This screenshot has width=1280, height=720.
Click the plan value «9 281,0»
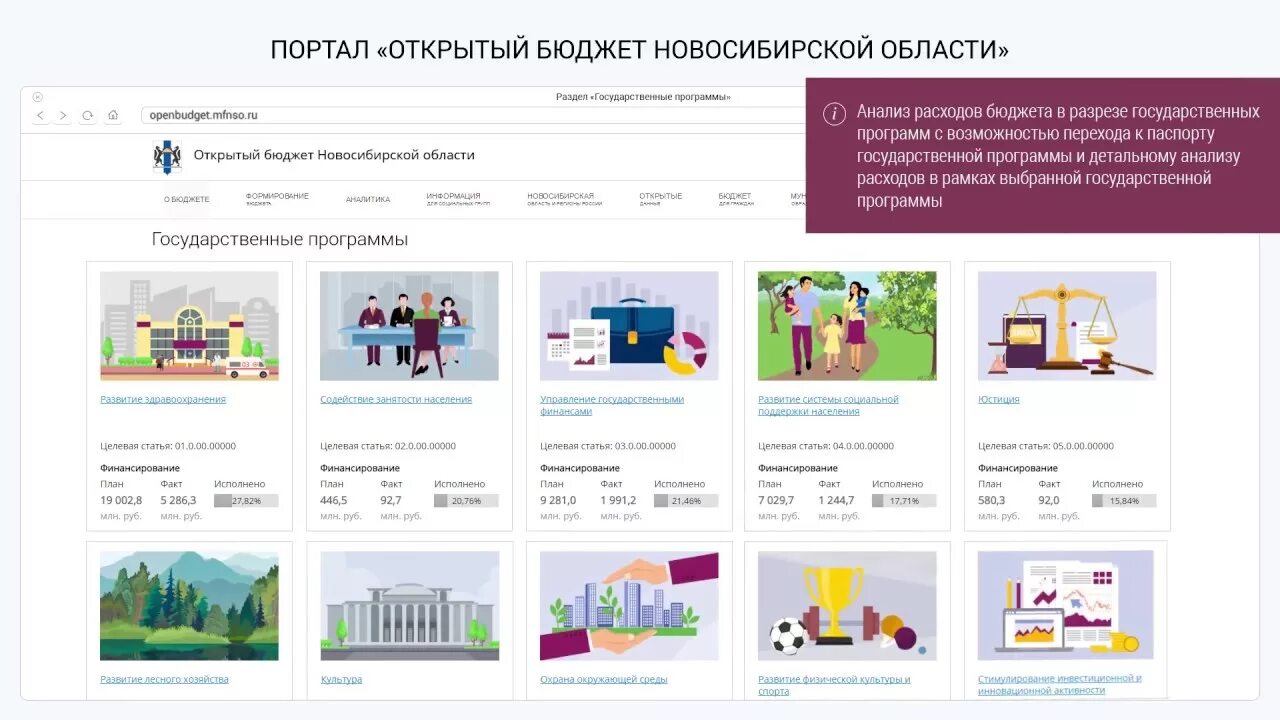point(558,500)
